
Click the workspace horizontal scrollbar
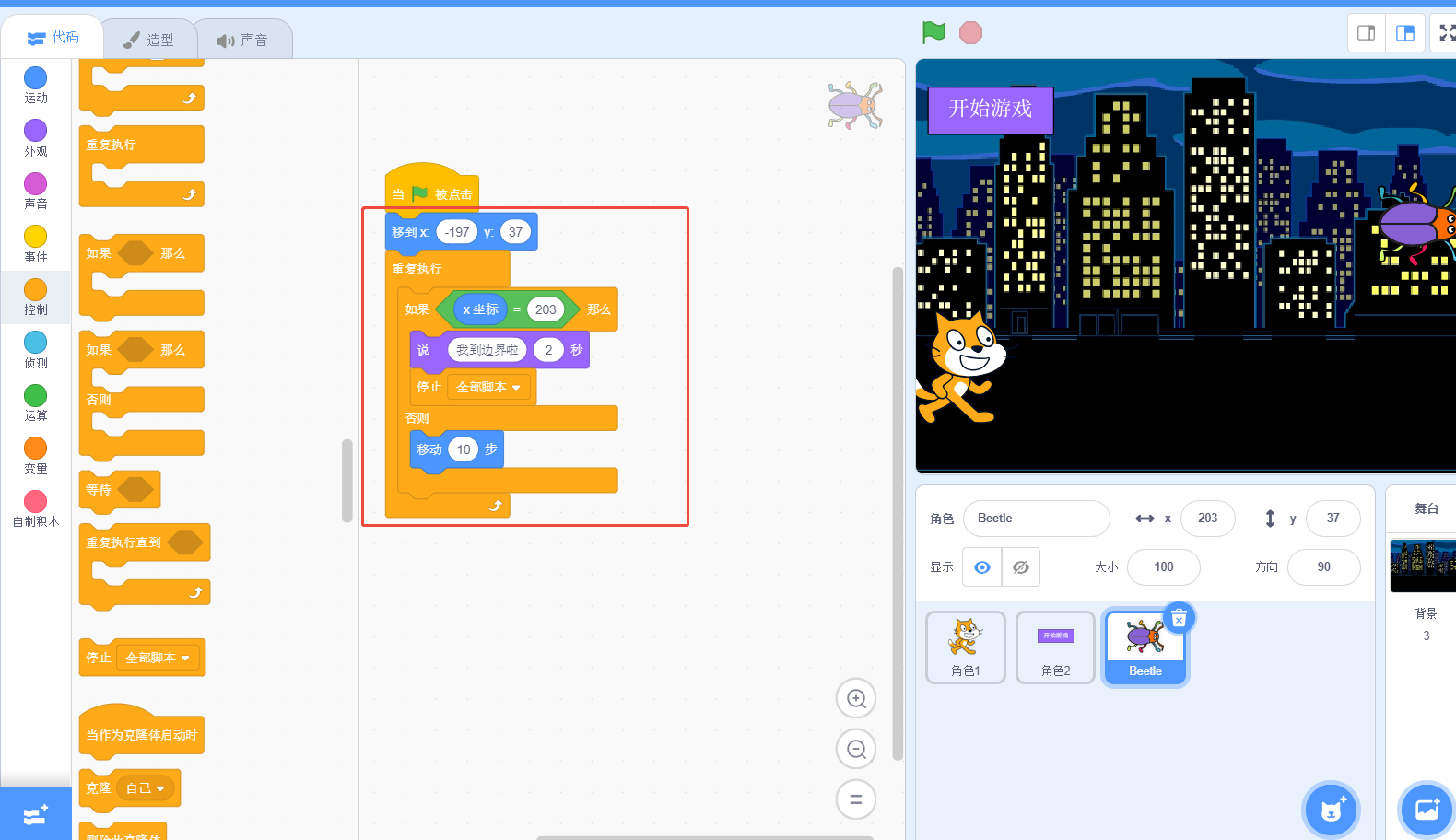(x=705, y=837)
